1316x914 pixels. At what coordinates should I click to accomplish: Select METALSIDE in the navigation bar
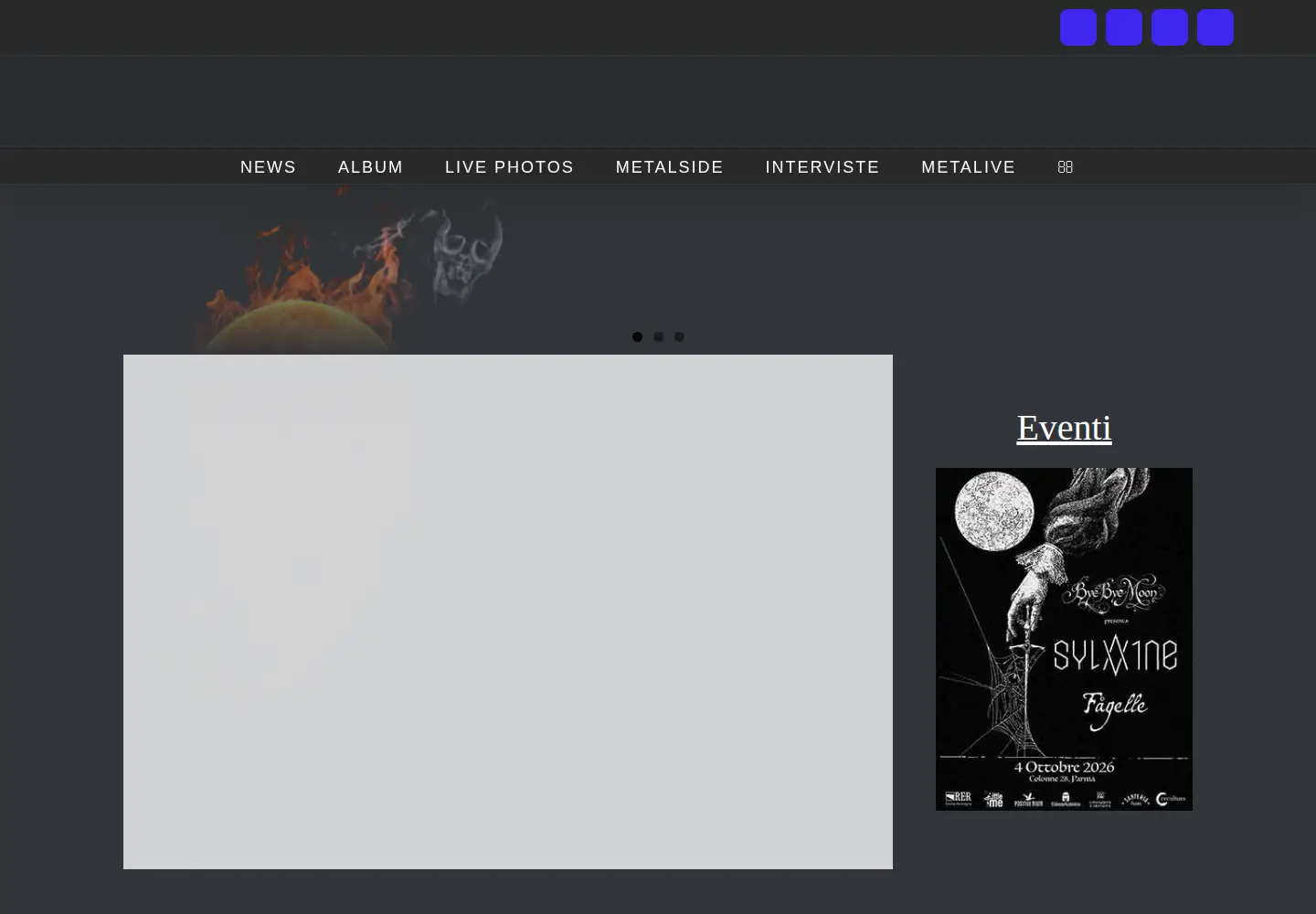point(669,167)
